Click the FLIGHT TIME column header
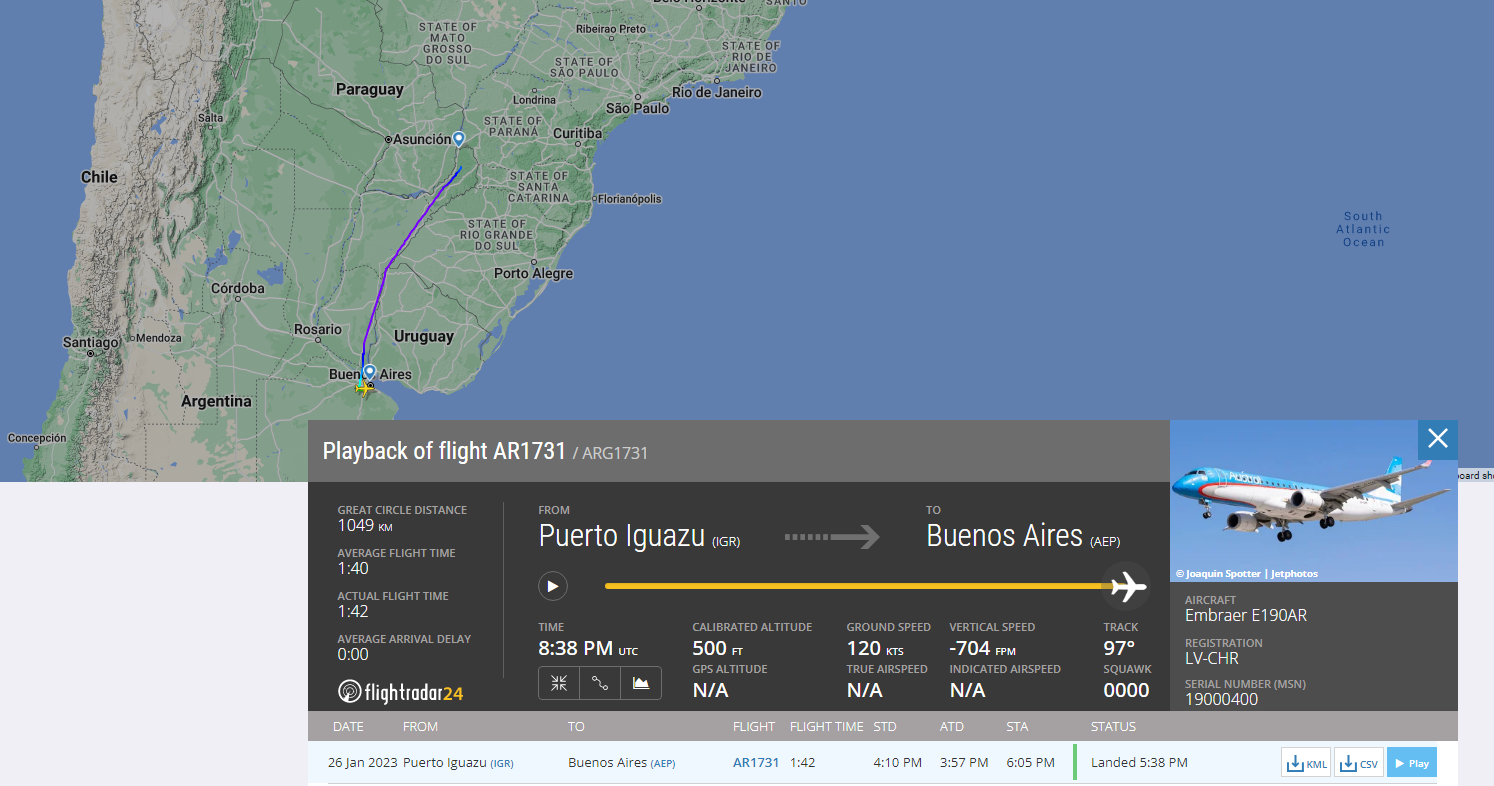The image size is (1494, 786). click(826, 726)
